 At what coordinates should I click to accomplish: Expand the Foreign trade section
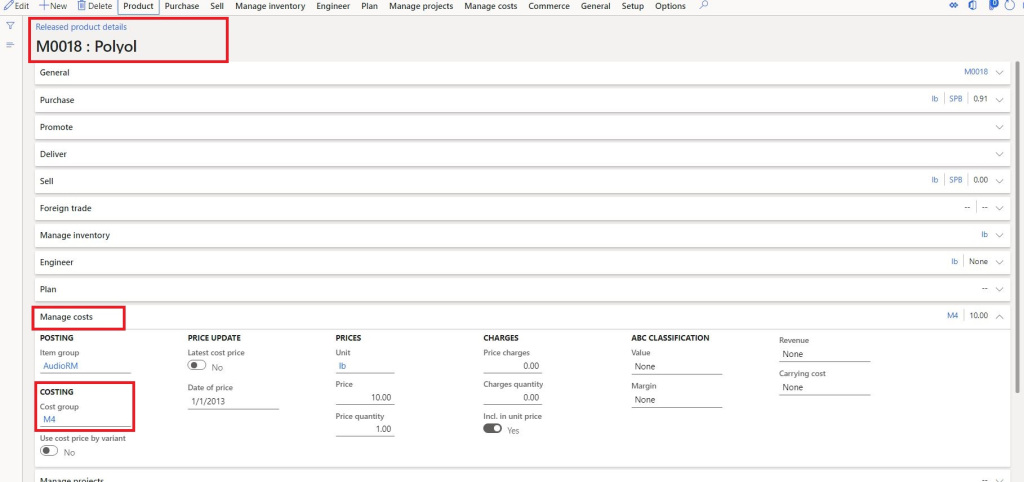[999, 208]
